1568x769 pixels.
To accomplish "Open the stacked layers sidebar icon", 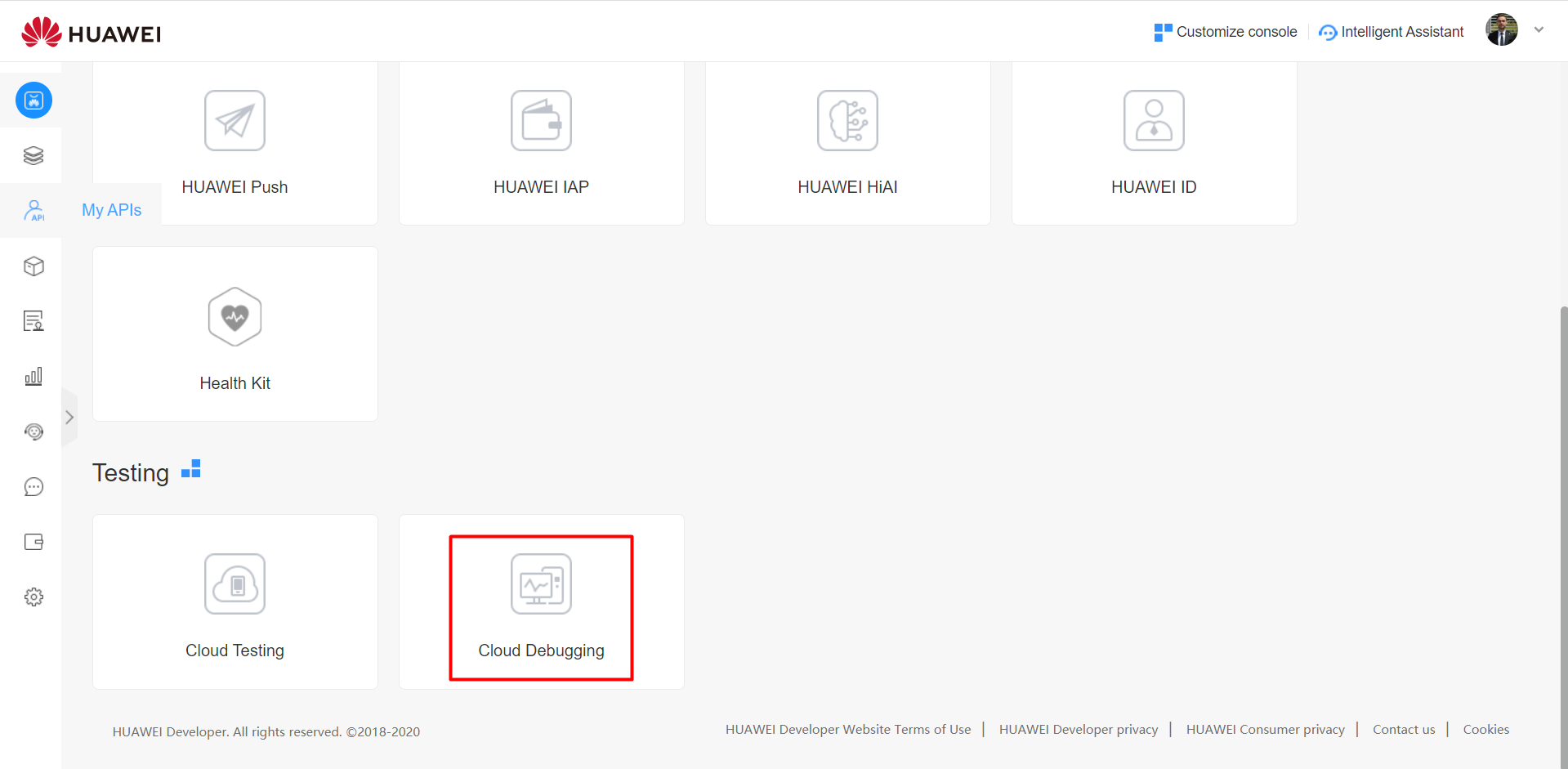I will 34,155.
